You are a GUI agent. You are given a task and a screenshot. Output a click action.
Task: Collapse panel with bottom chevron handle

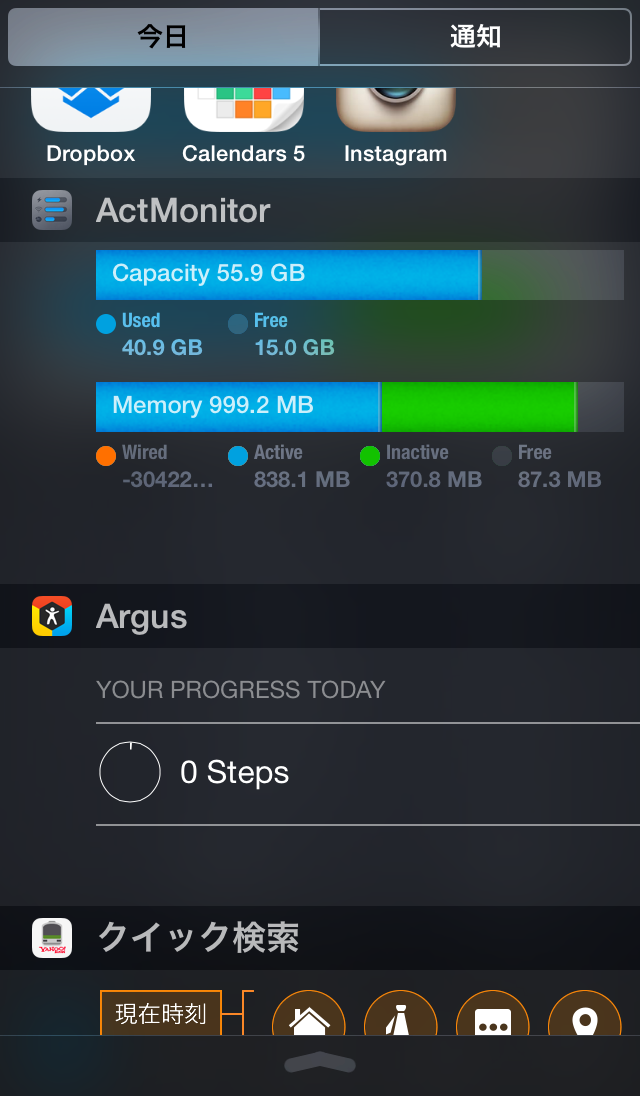tap(320, 1063)
